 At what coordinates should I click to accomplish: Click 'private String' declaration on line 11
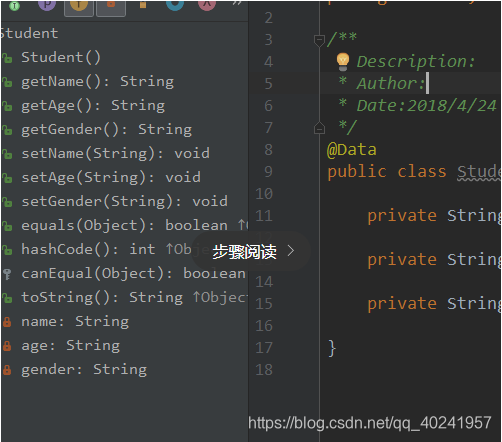[x=434, y=216]
